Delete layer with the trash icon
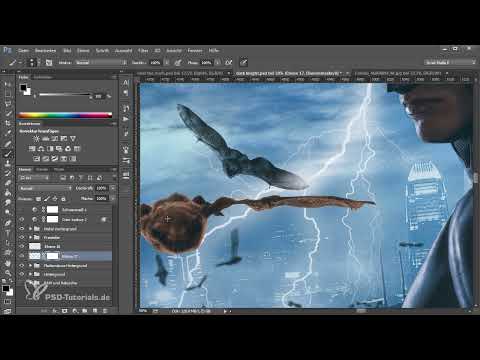This screenshot has height=360, width=480. (105, 311)
